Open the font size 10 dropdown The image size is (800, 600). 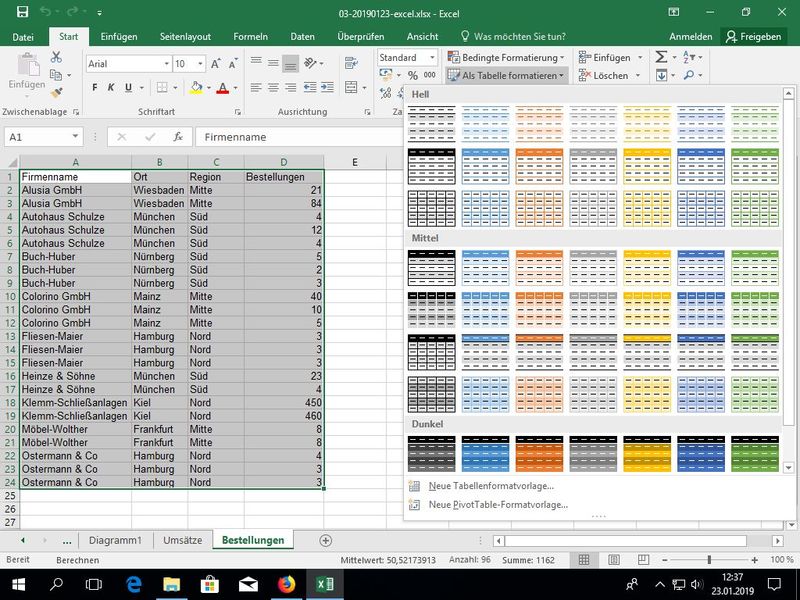coord(200,64)
